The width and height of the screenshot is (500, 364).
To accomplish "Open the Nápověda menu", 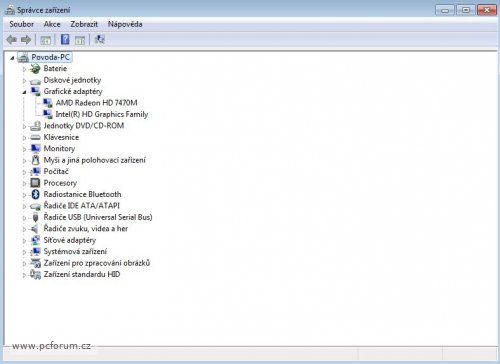I will pyautogui.click(x=125, y=24).
